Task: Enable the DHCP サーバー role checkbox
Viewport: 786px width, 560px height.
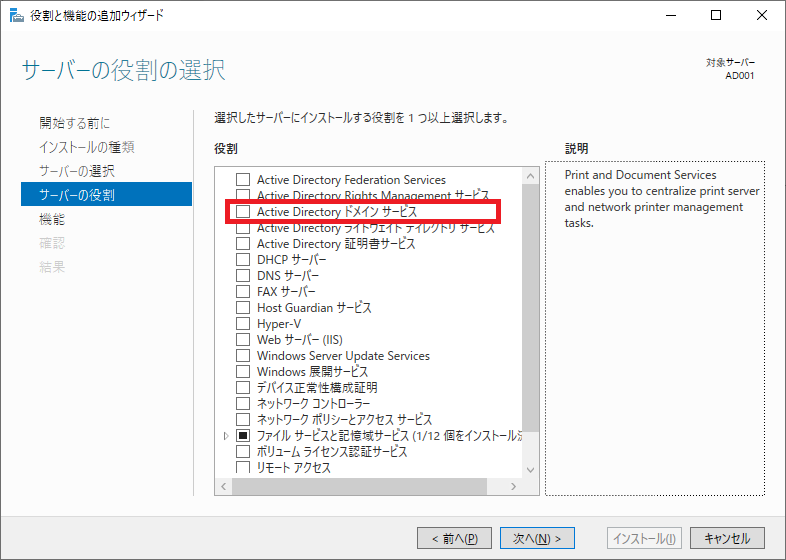Action: [x=243, y=260]
